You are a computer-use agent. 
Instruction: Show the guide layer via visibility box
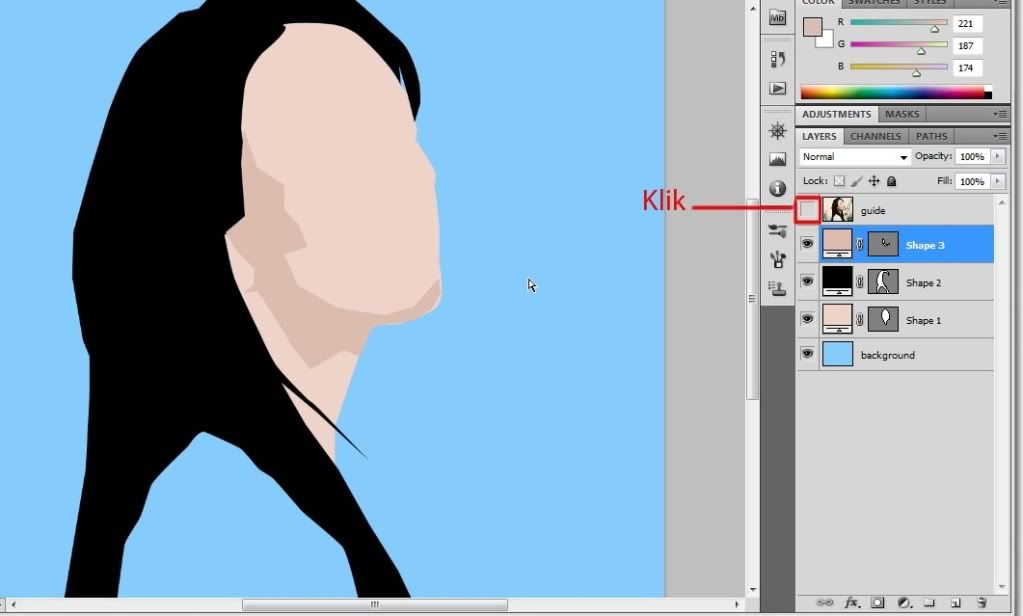coord(807,210)
